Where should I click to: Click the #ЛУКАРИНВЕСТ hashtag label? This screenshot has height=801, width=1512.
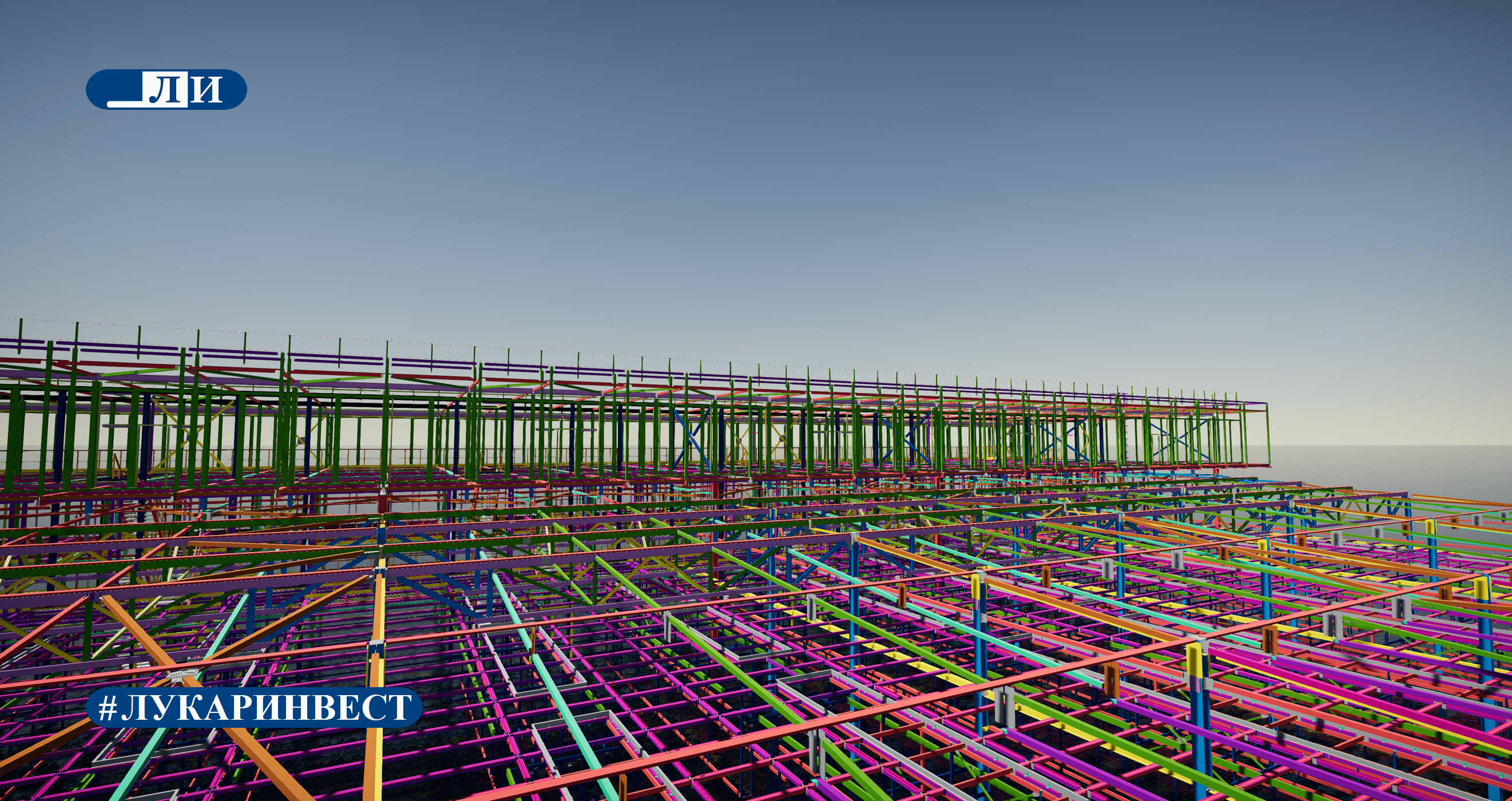tap(255, 708)
